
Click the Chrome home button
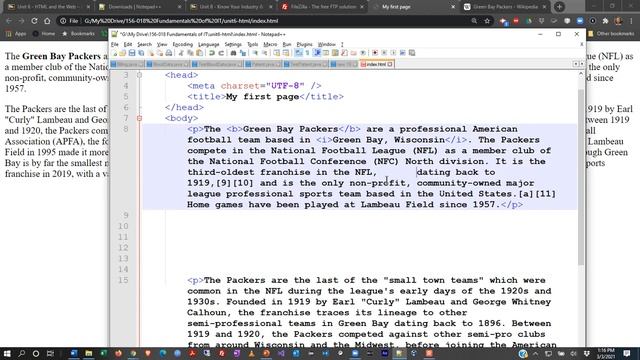[47, 21]
